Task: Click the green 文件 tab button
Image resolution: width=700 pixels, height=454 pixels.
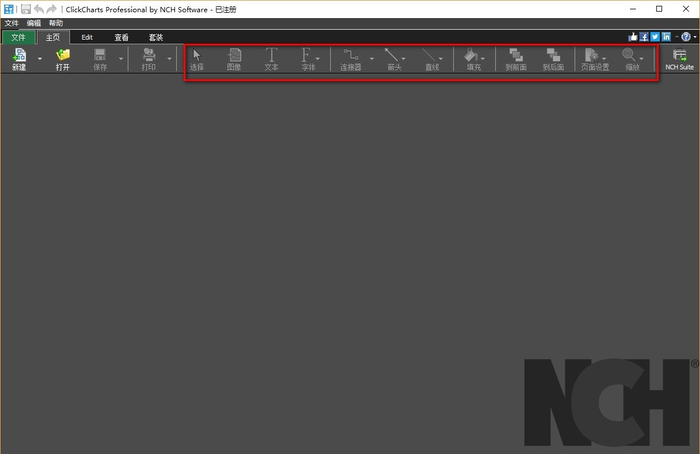Action: coord(17,37)
